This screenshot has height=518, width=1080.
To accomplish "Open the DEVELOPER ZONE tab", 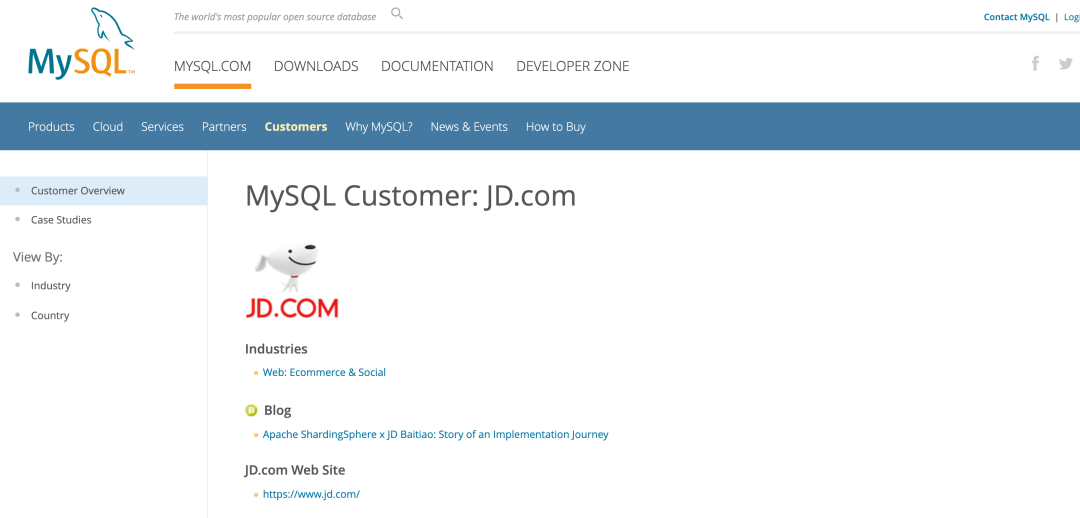I will pyautogui.click(x=572, y=66).
